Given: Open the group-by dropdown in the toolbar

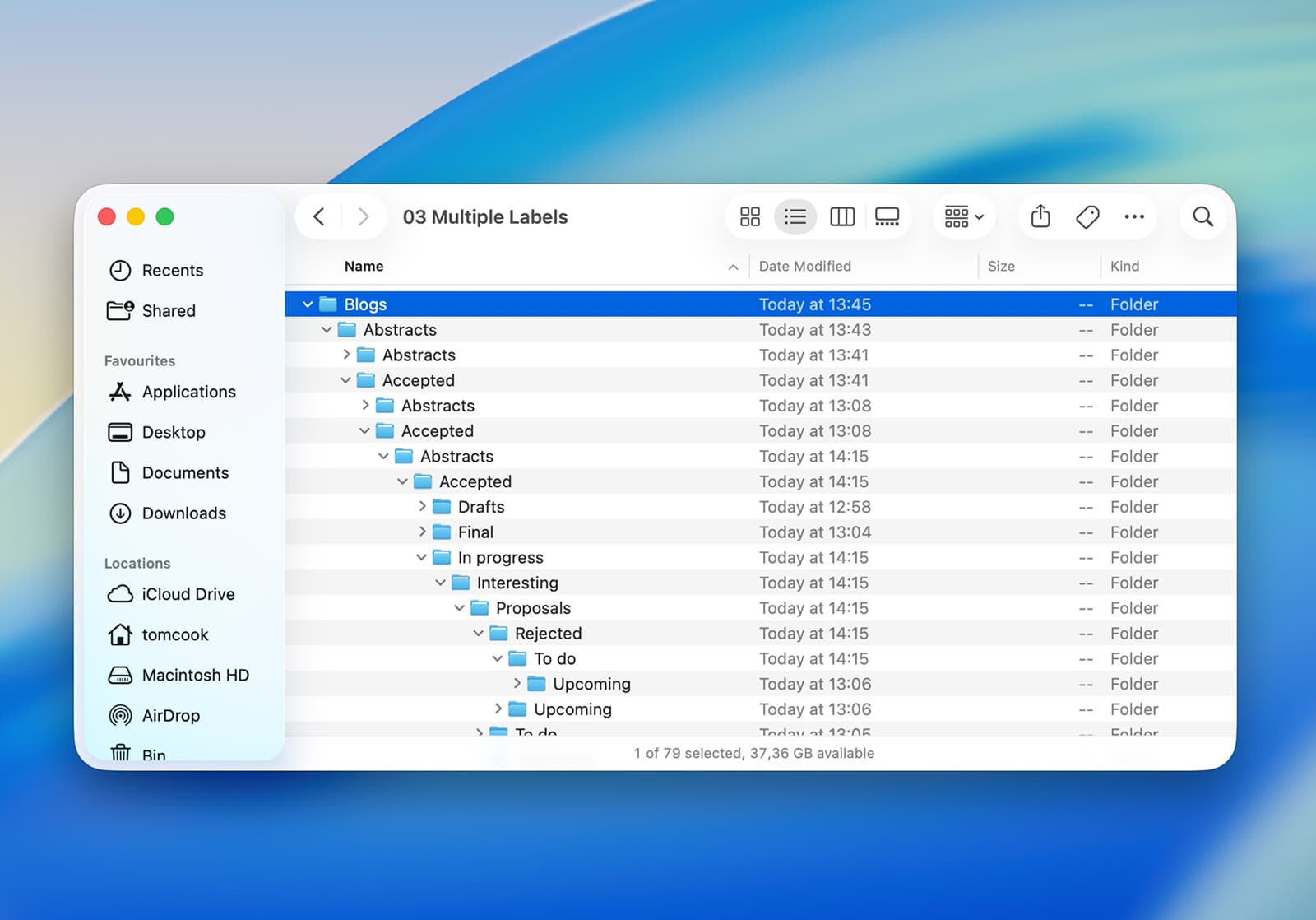Looking at the screenshot, I should click(x=962, y=216).
